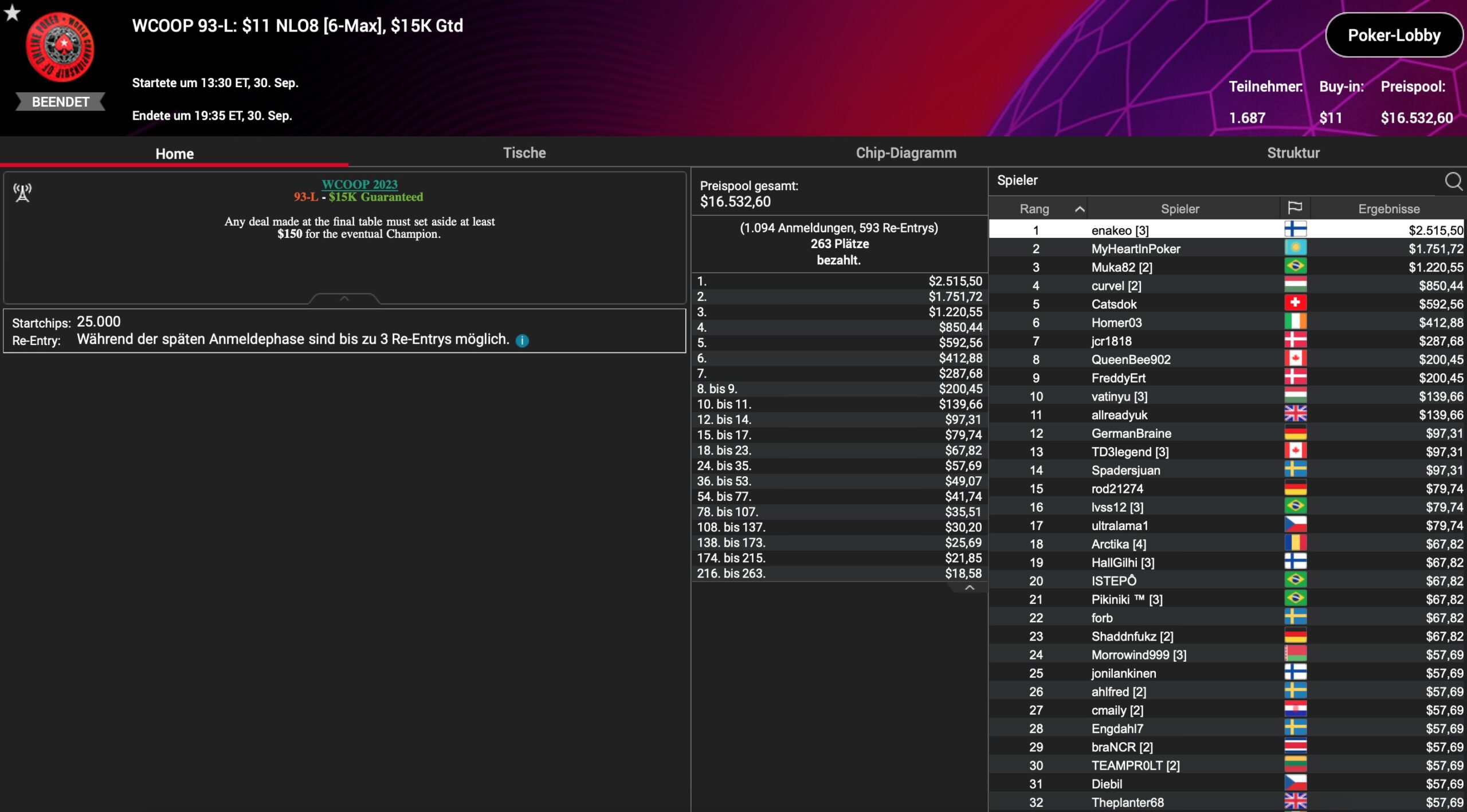Open the player search magnifier
1467x812 pixels.
click(x=1453, y=181)
